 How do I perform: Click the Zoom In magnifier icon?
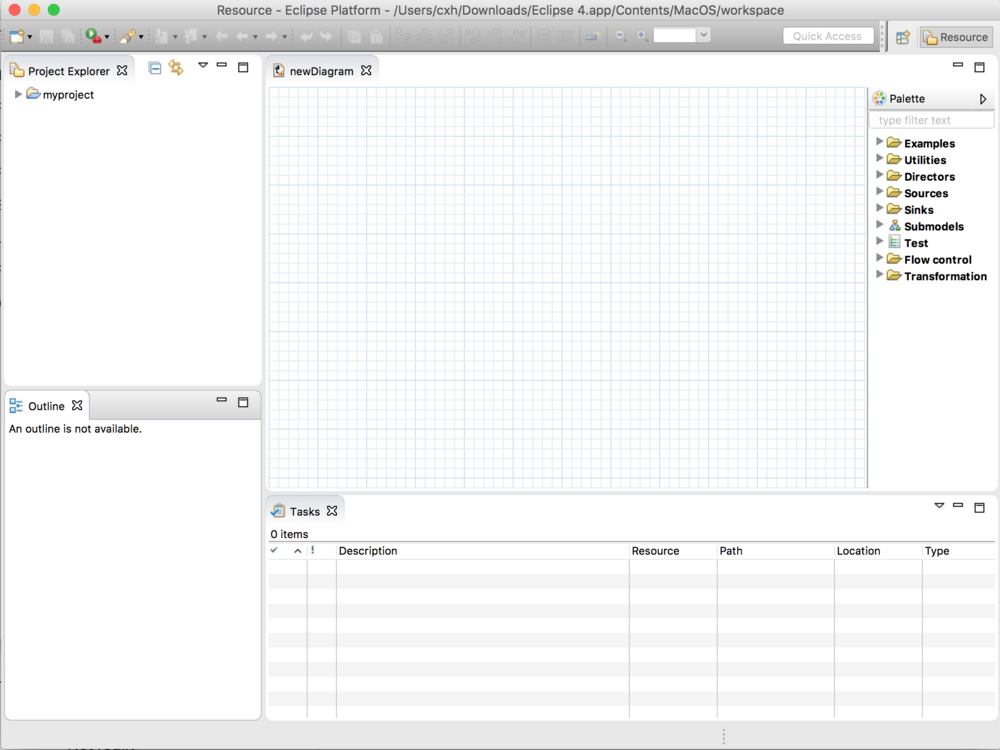coord(641,35)
